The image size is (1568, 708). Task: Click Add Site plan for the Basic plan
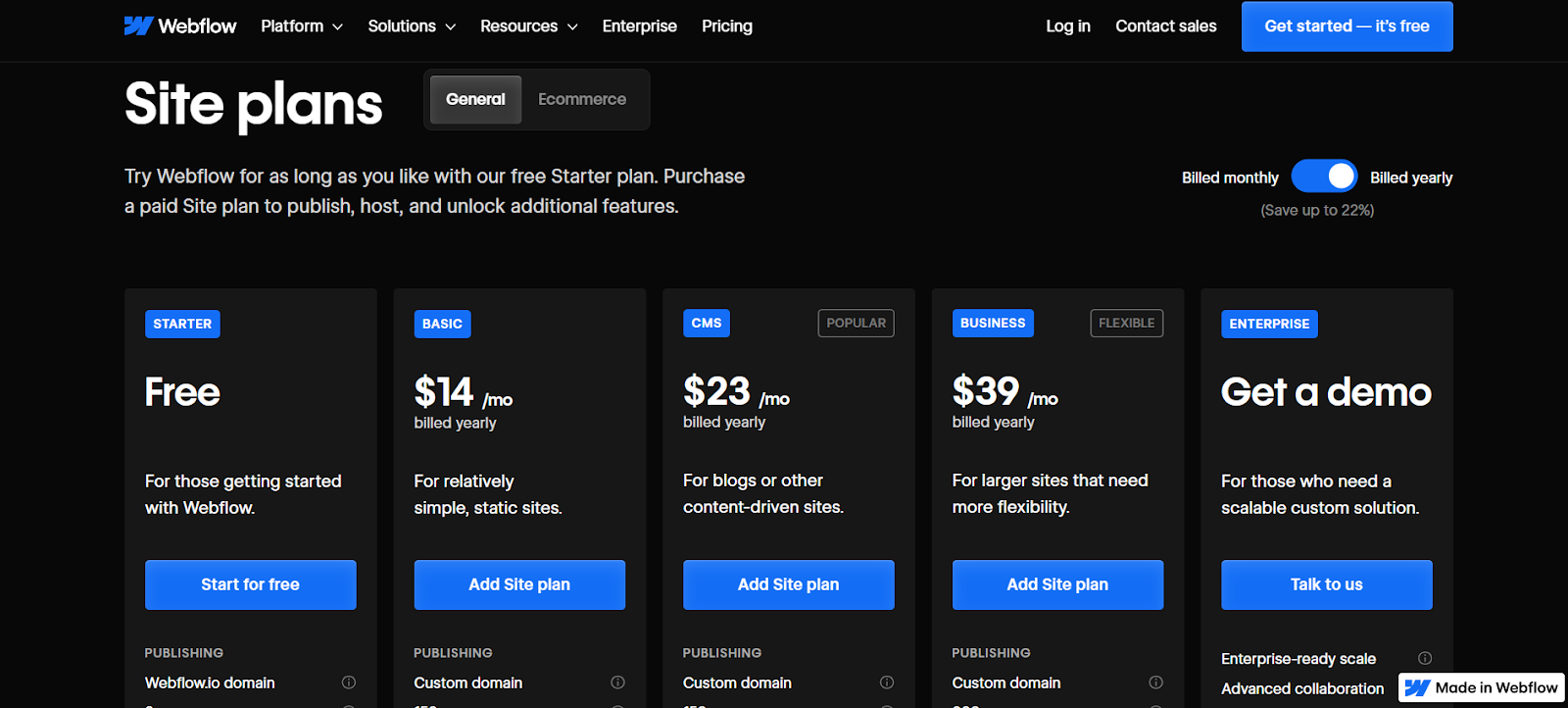[x=519, y=584]
